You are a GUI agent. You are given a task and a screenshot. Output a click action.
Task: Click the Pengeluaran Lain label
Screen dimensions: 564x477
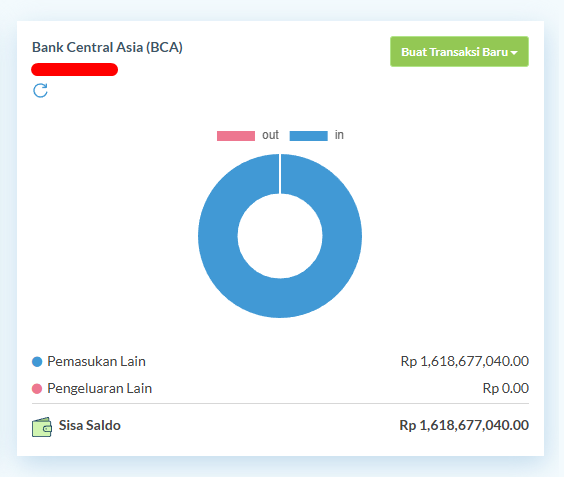(100, 389)
